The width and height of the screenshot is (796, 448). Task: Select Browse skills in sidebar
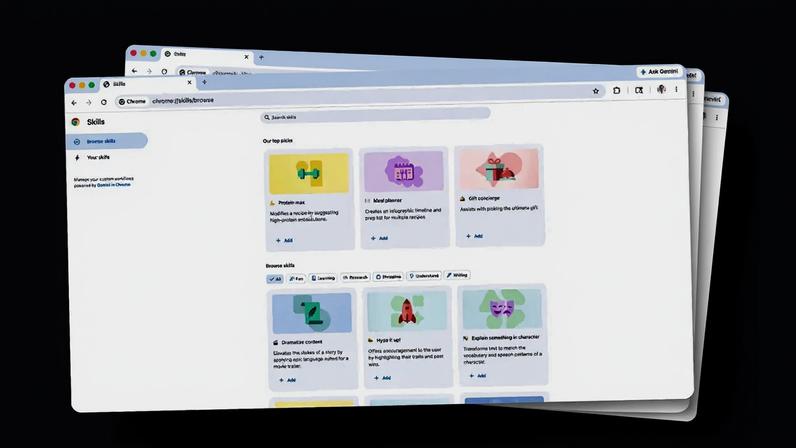107,141
